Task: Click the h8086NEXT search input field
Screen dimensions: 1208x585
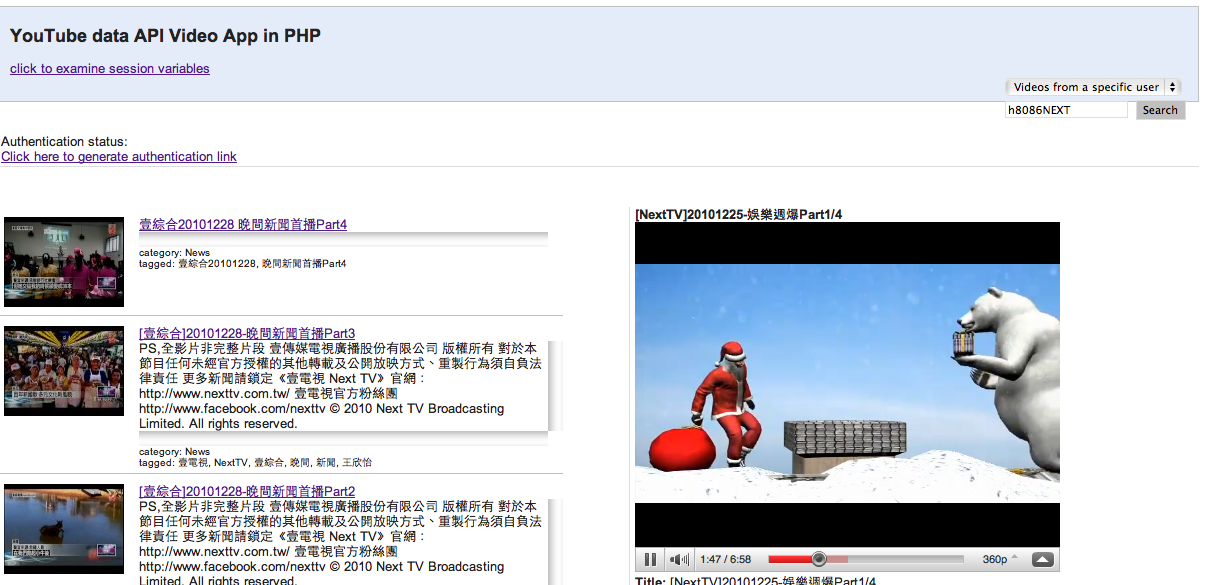Action: 1066,110
